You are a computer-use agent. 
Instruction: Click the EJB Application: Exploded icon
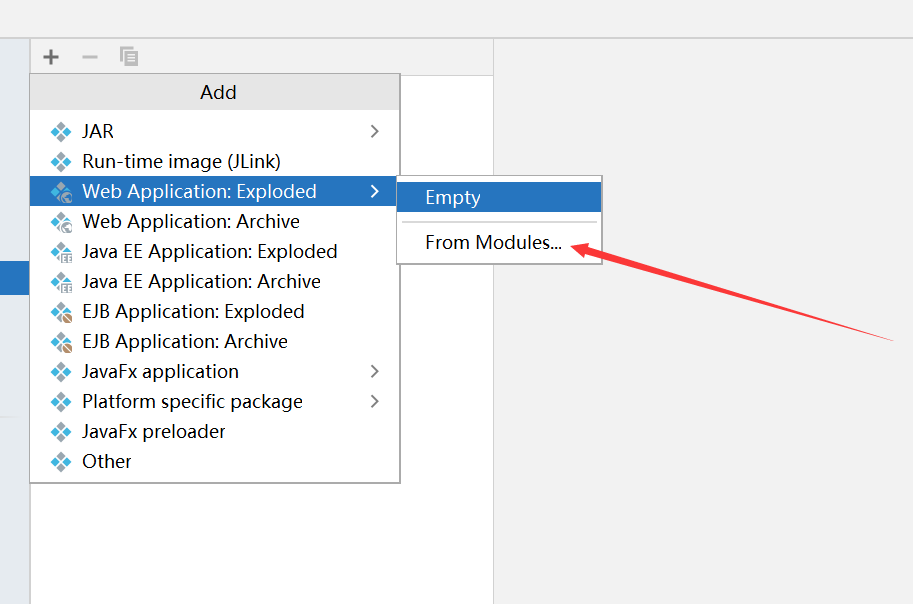(61, 312)
